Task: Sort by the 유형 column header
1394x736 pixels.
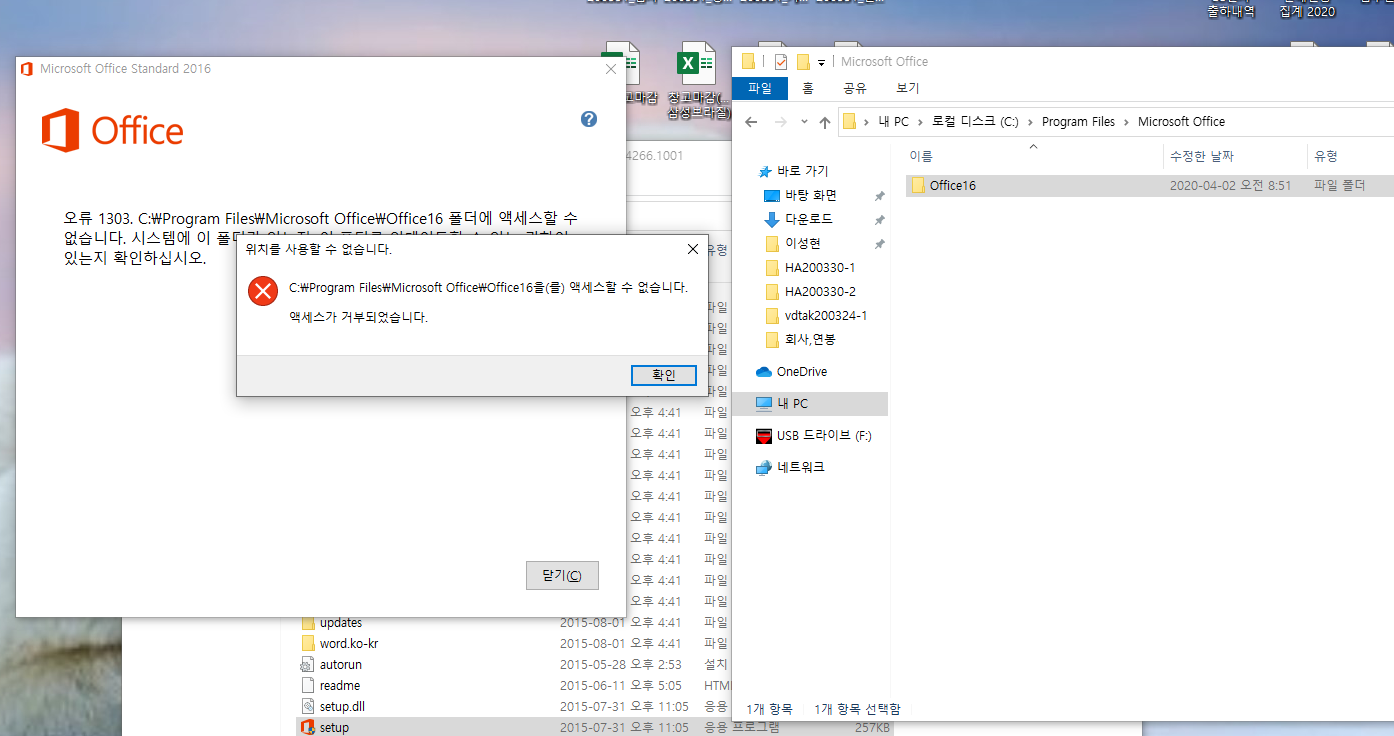Action: click(1326, 156)
